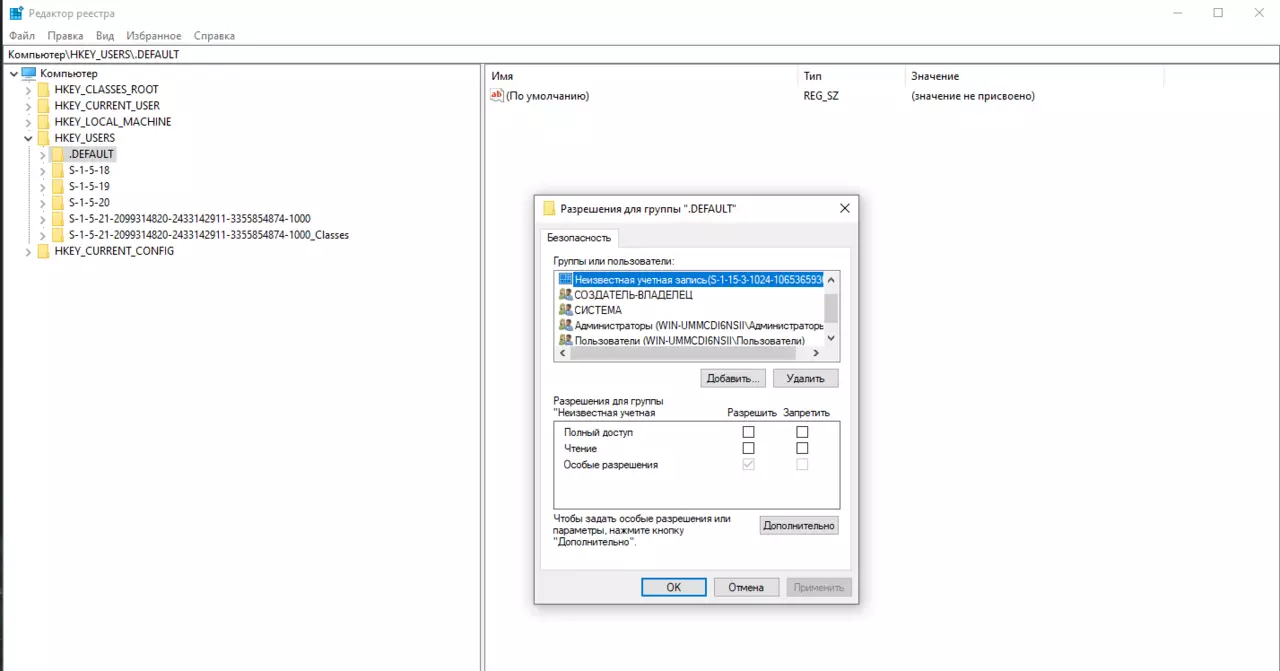Click horizontal scrollbar right arrow in groups list
1280x671 pixels.
816,354
